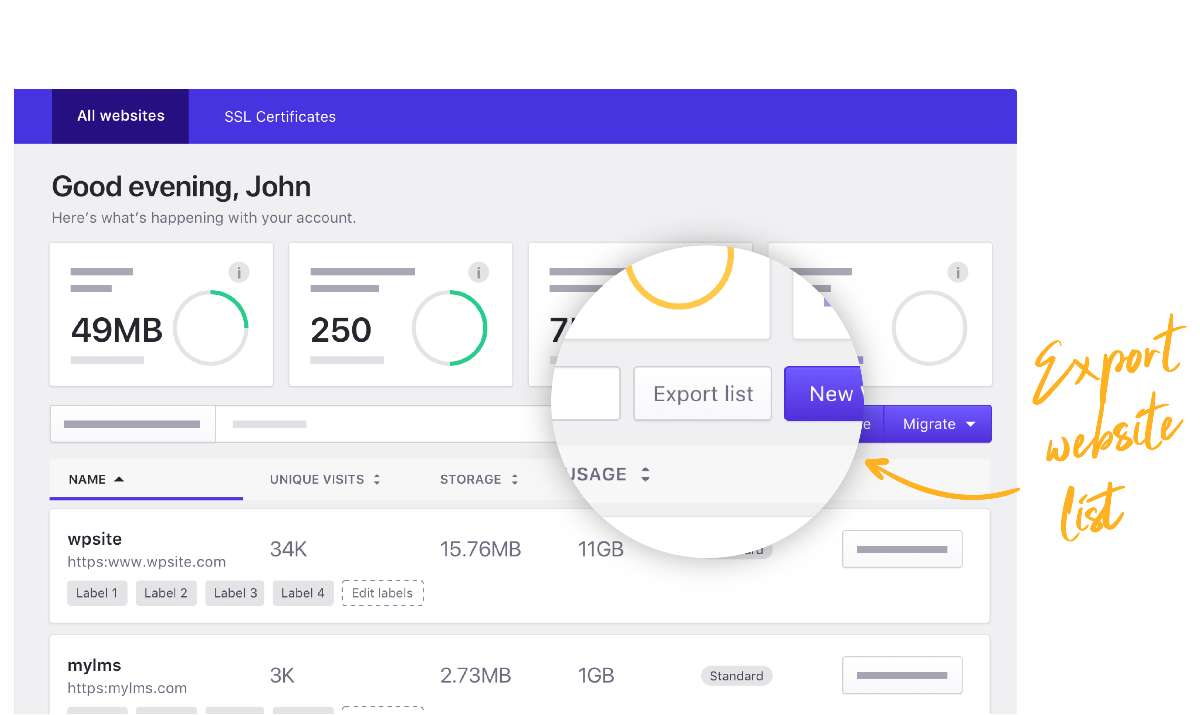The width and height of the screenshot is (1200, 715).
Task: Click the action button on the mylms row
Action: pos(902,675)
